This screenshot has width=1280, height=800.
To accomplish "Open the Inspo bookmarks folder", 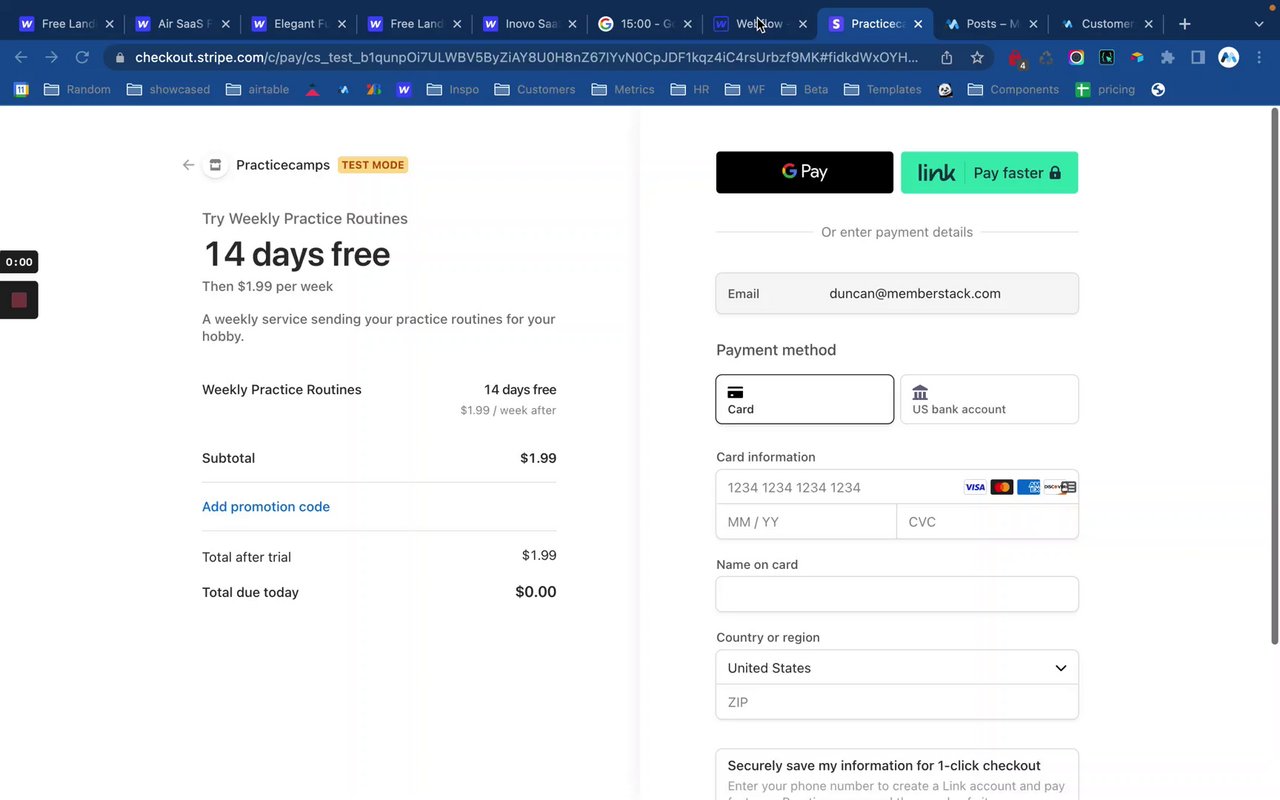I will 453,89.
